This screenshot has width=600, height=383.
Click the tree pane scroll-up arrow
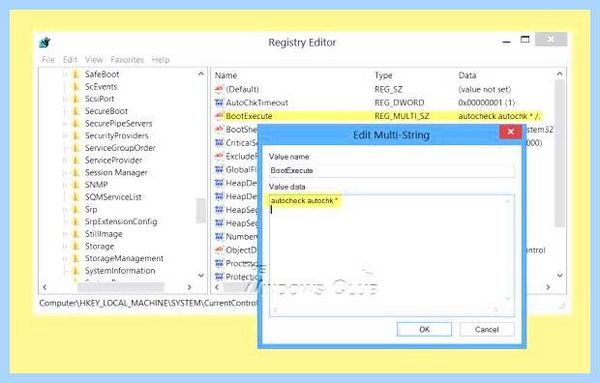click(201, 74)
